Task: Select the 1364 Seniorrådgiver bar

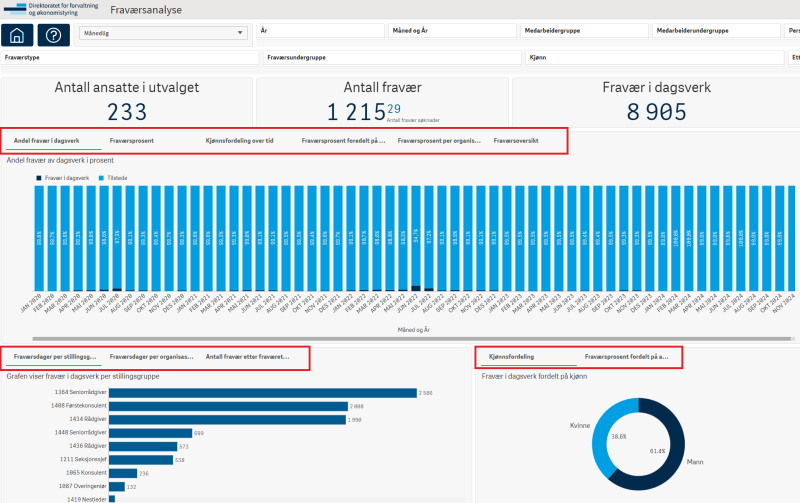Action: click(x=263, y=393)
